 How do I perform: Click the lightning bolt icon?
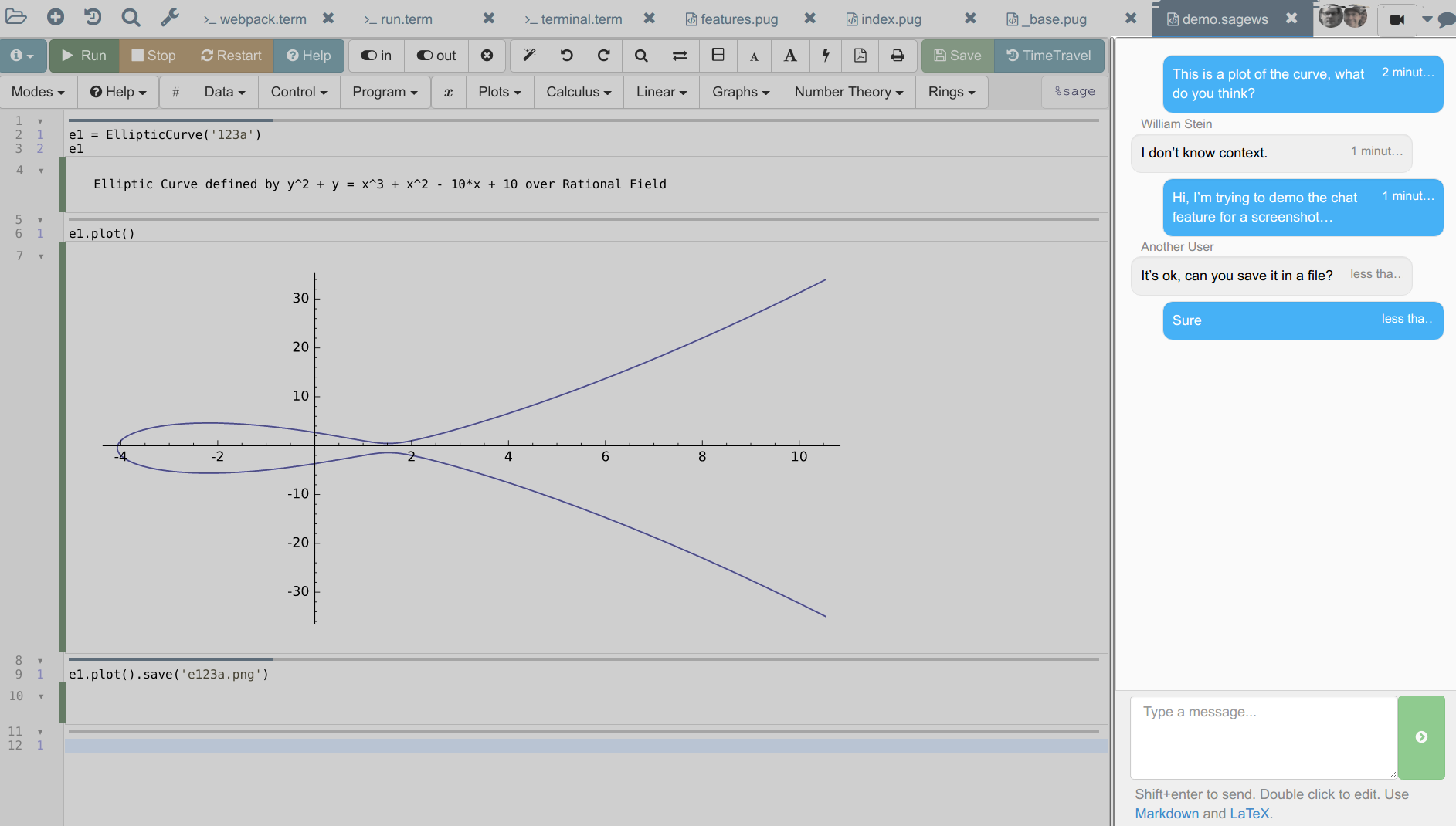(826, 56)
